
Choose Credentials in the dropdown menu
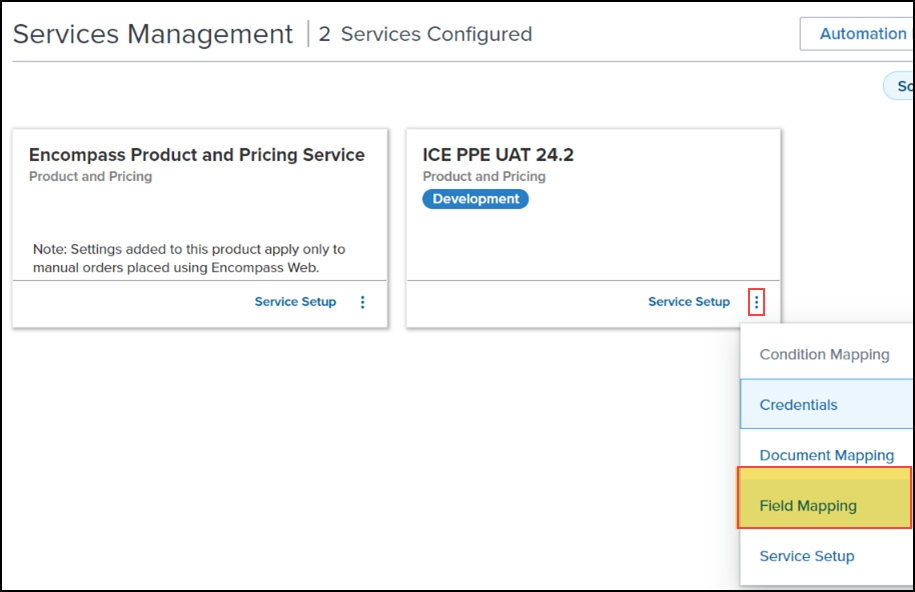(x=825, y=405)
